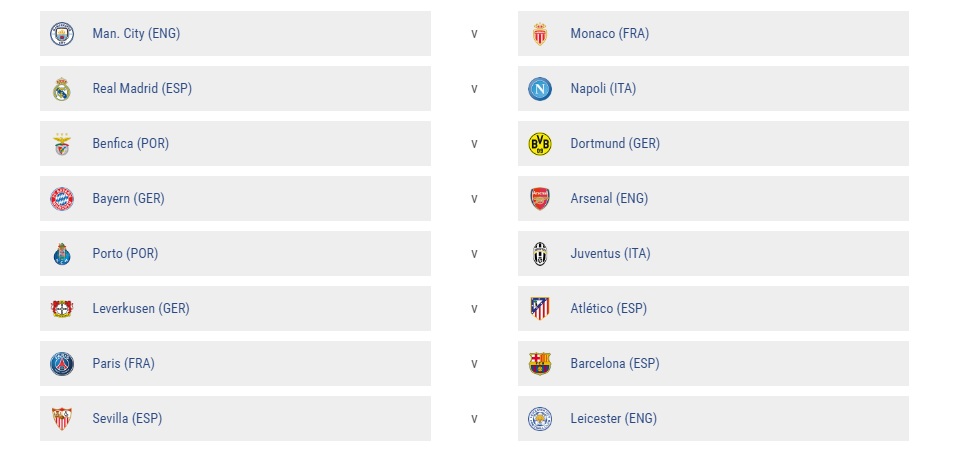Select the Arsenal cannon crest
The width and height of the screenshot is (976, 462).
540,199
